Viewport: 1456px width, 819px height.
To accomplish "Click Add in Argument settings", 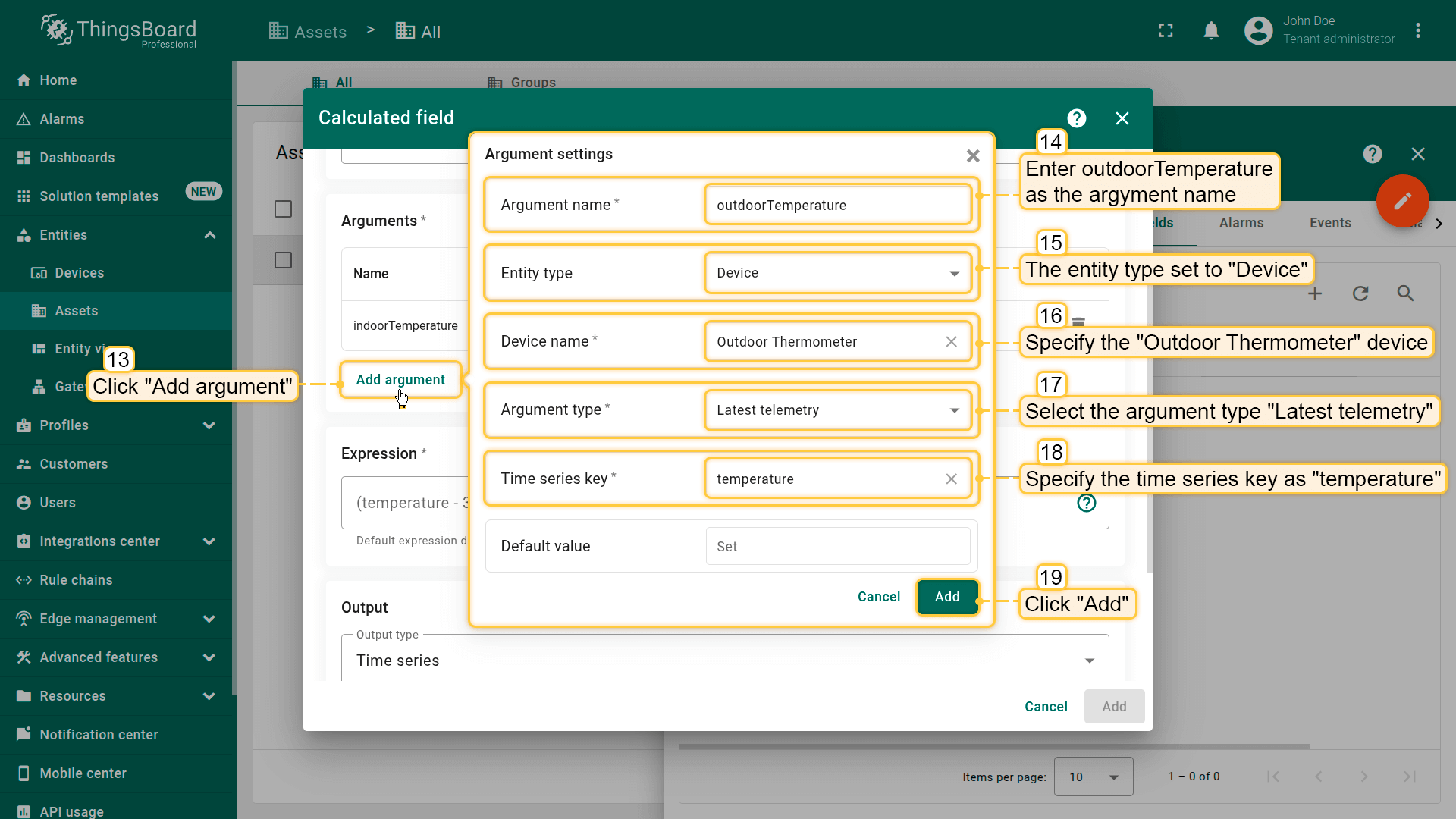I will 946,597.
